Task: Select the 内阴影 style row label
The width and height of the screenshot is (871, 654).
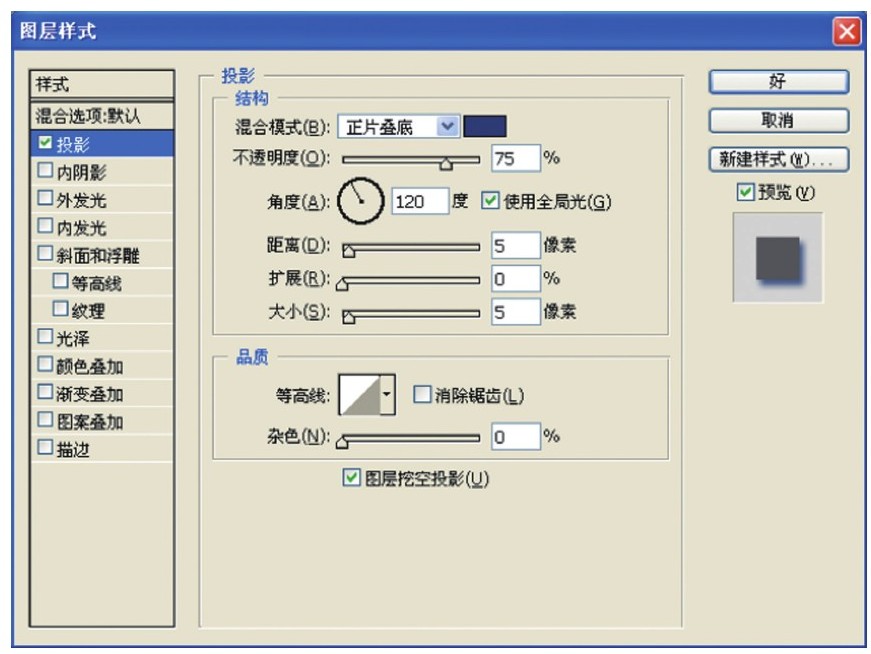Action: (81, 172)
